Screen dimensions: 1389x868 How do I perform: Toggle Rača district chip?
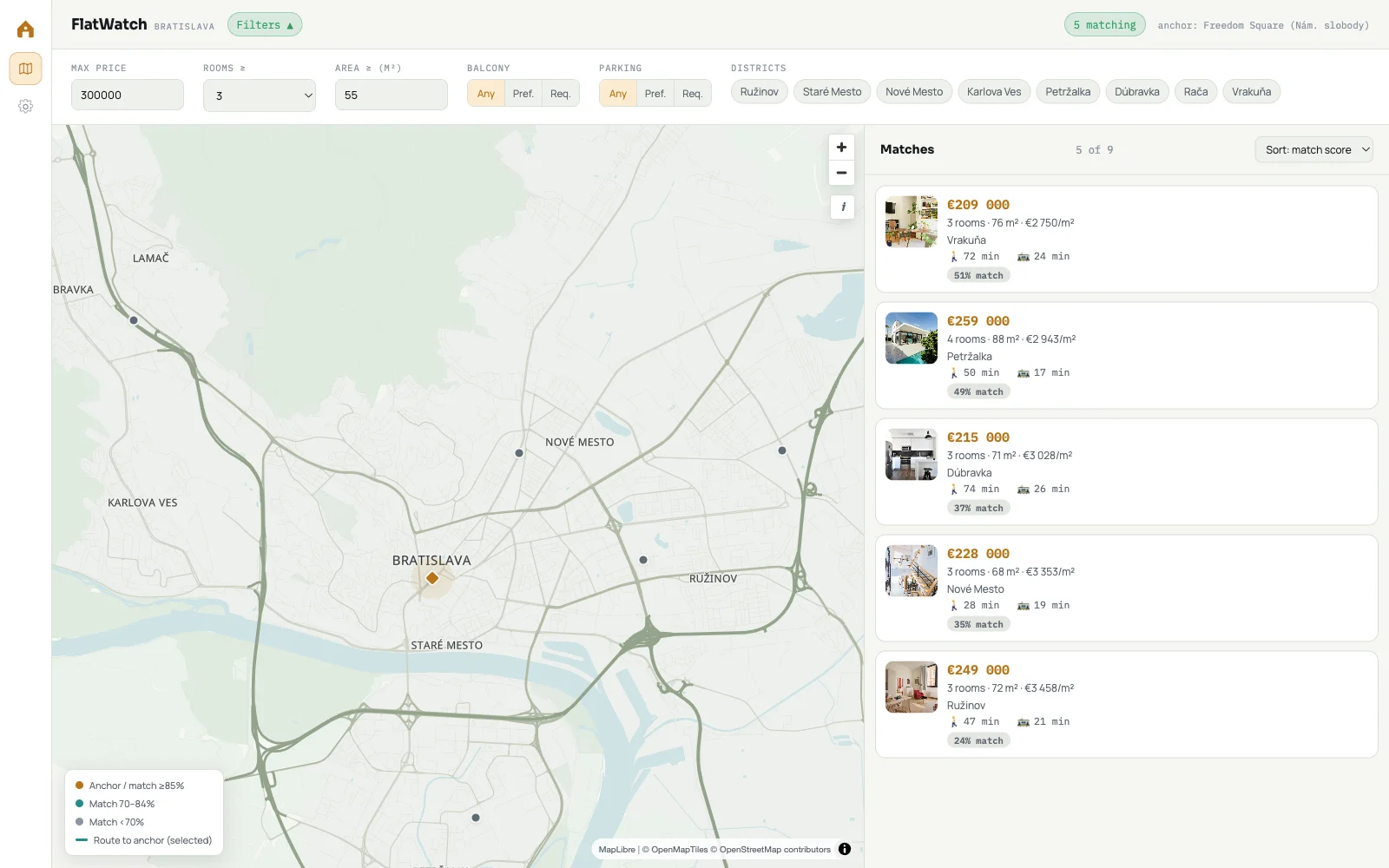tap(1195, 92)
